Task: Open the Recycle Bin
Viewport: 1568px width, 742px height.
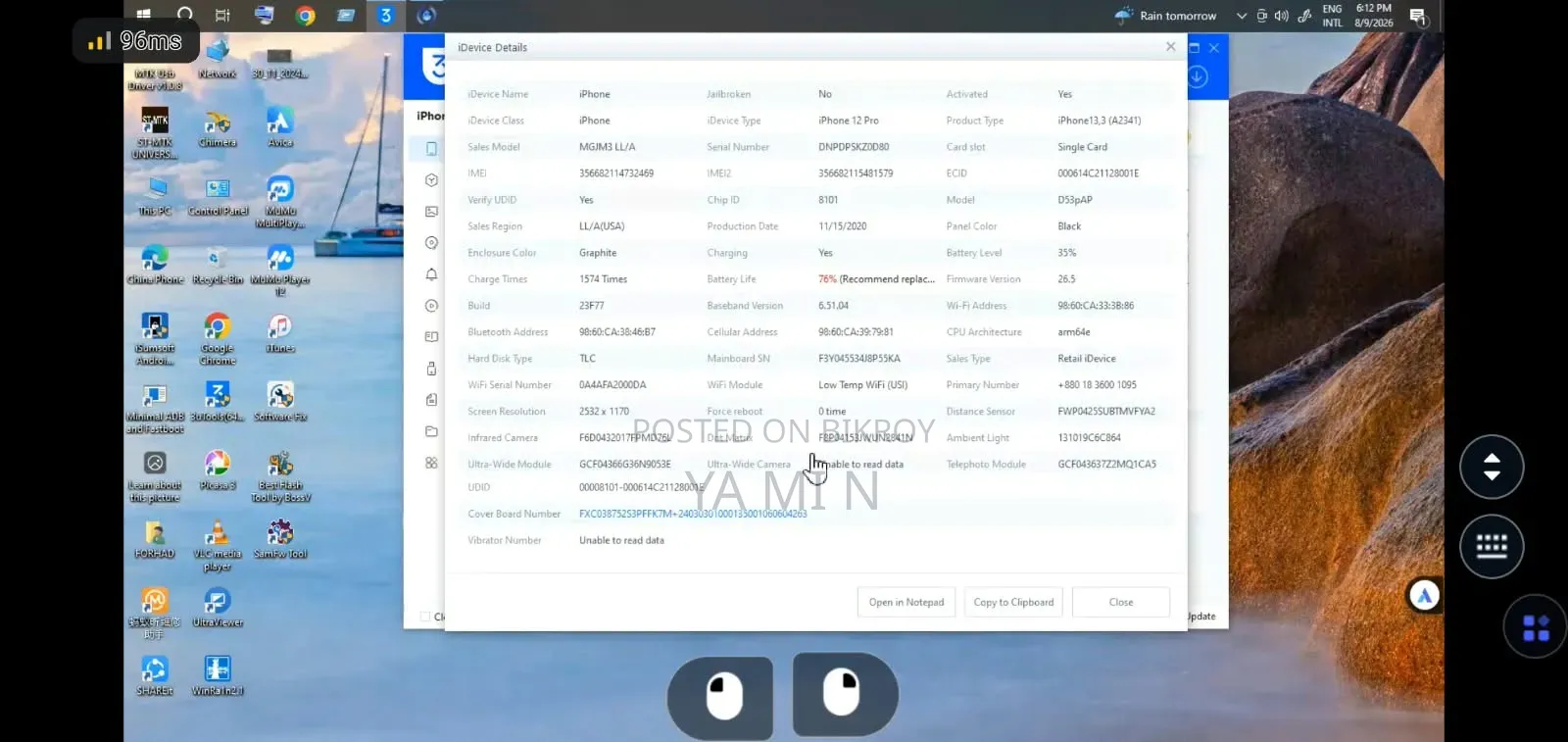Action: point(218,266)
